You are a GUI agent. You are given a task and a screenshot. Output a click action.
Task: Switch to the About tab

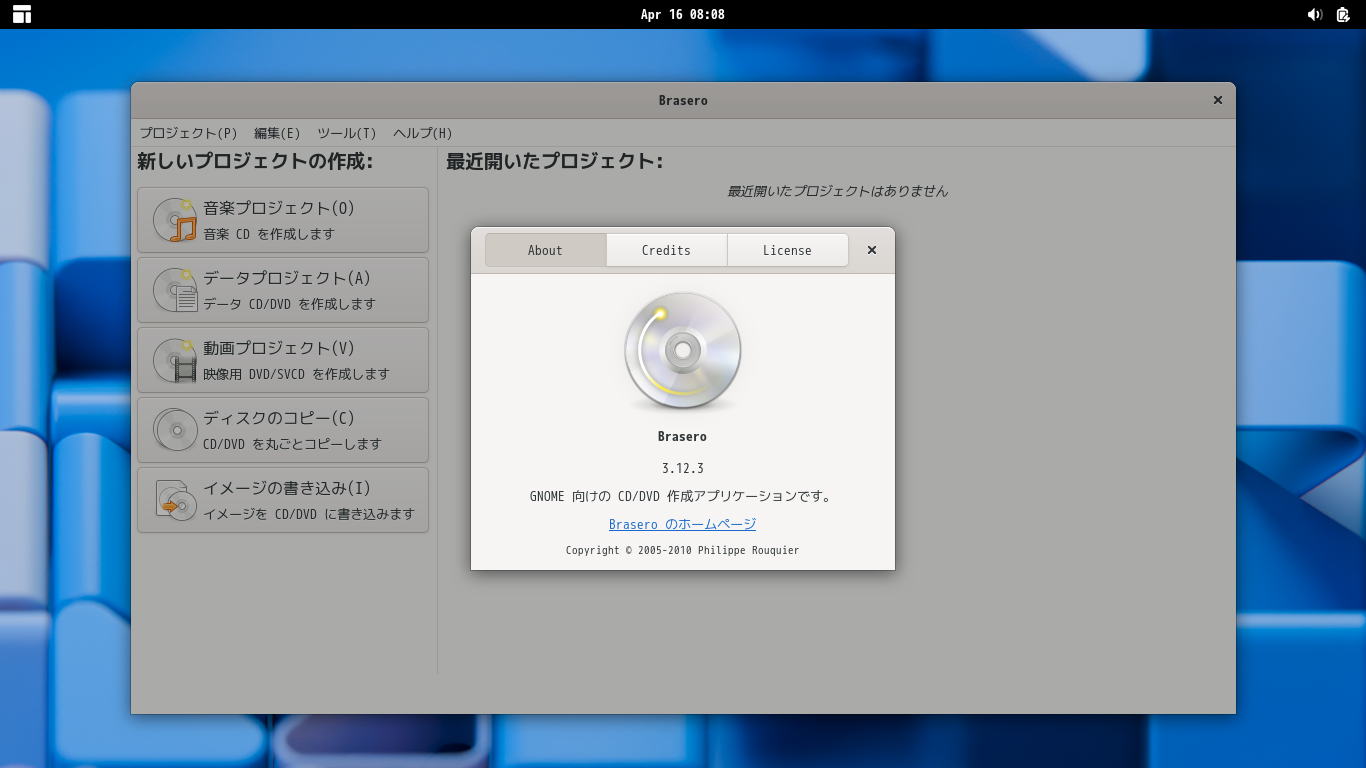tap(546, 250)
